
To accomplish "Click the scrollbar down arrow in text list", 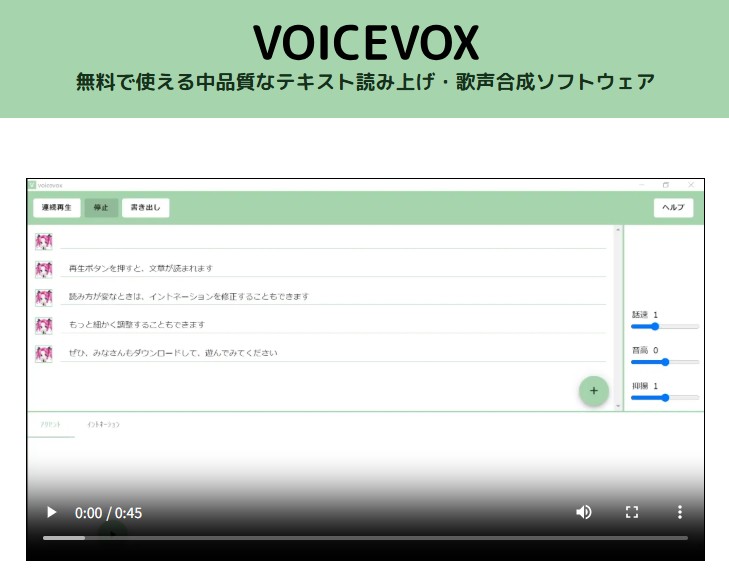I will (618, 406).
